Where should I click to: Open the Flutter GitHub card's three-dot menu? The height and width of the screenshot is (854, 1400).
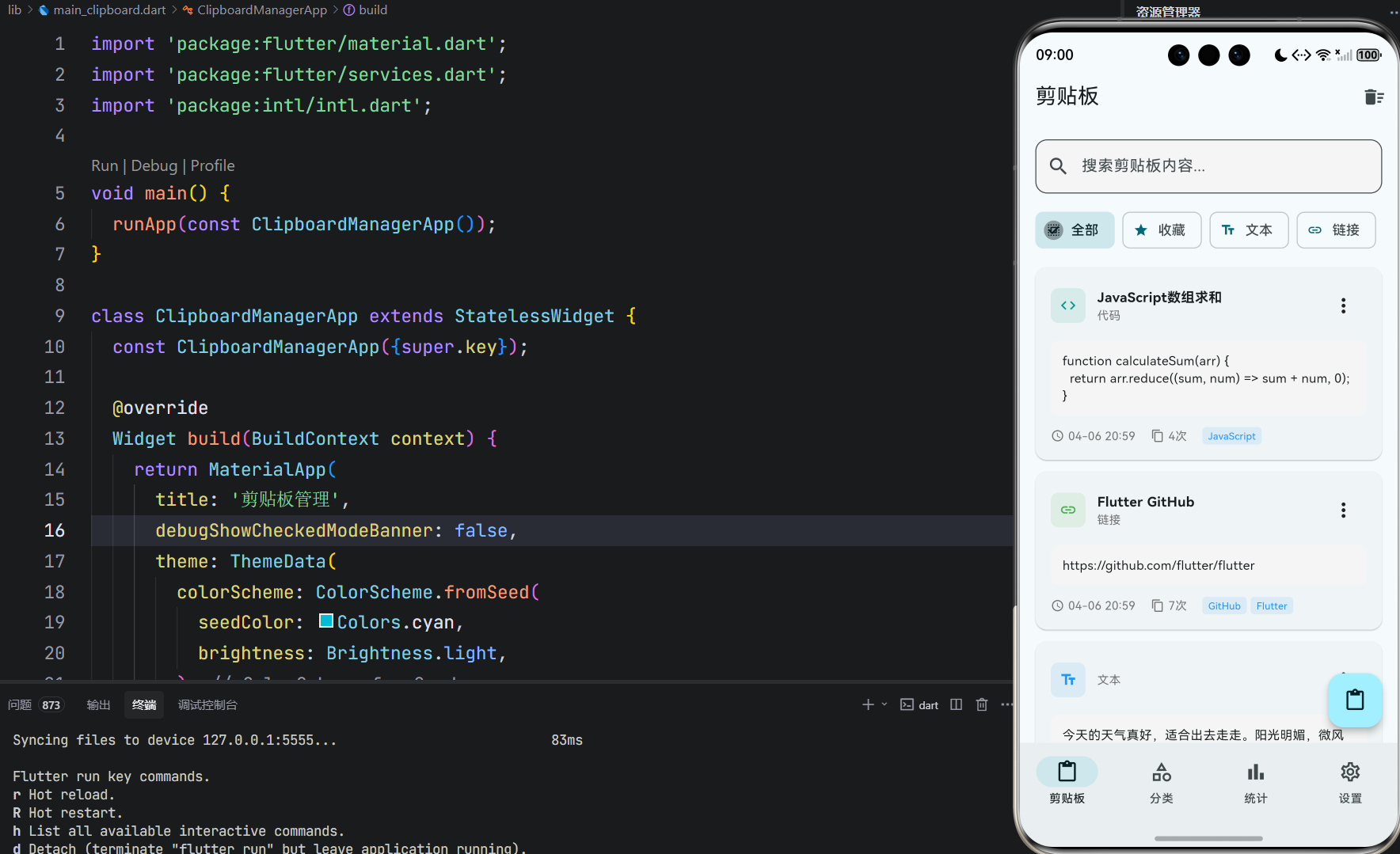pos(1343,510)
